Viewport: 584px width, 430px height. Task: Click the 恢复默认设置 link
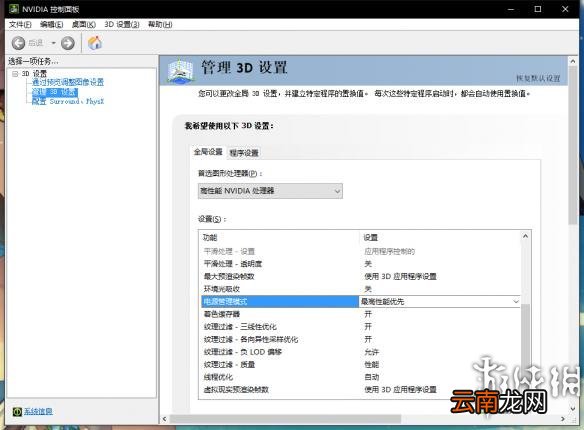tap(538, 78)
